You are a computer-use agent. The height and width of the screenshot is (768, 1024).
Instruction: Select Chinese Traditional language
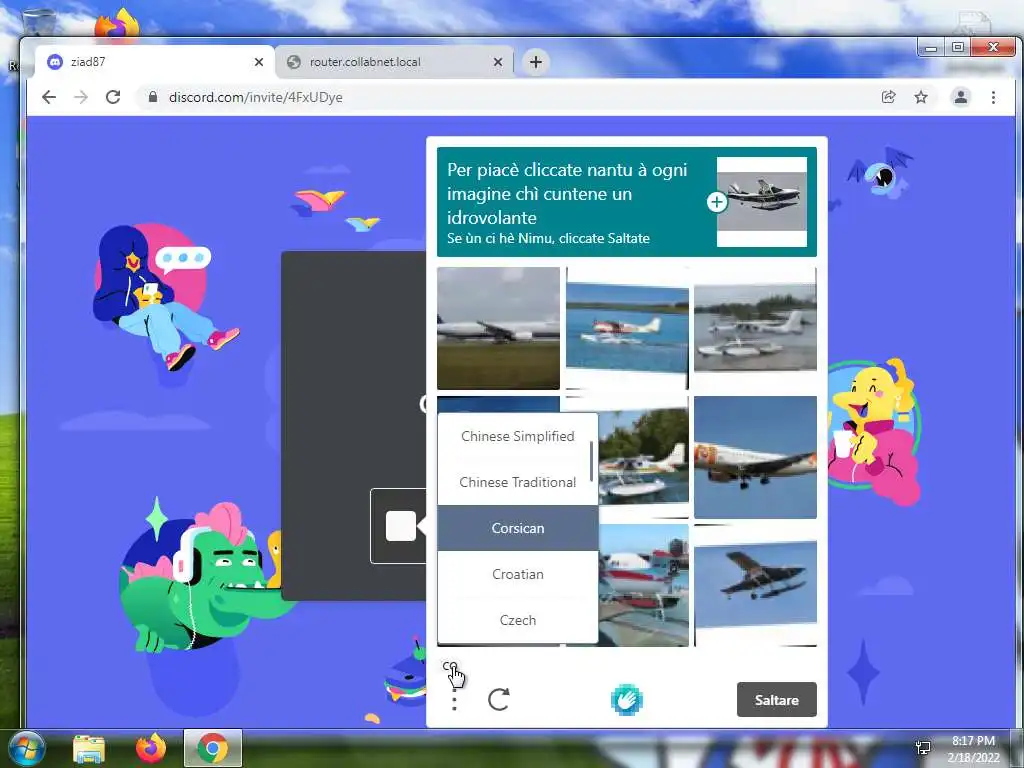click(x=517, y=482)
